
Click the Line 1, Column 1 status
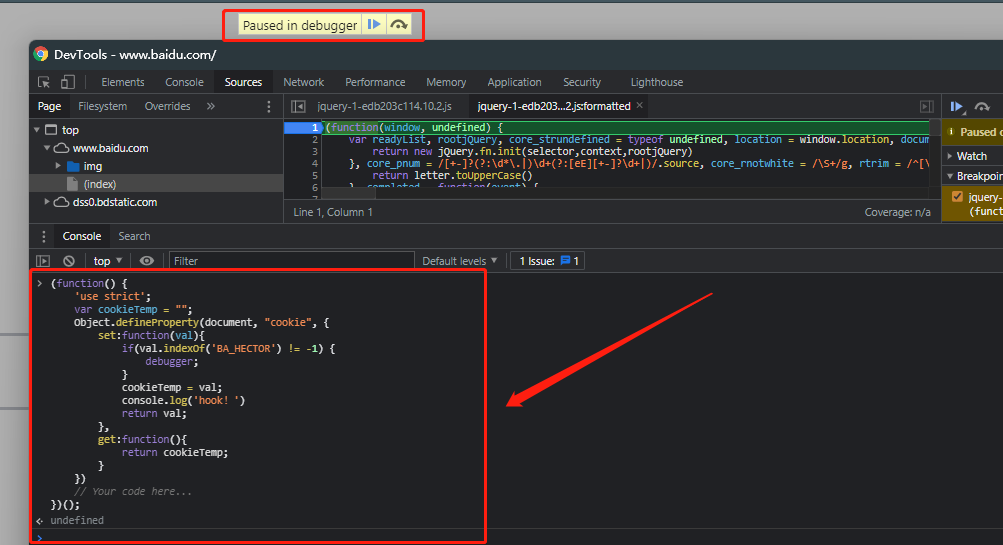coord(333,212)
